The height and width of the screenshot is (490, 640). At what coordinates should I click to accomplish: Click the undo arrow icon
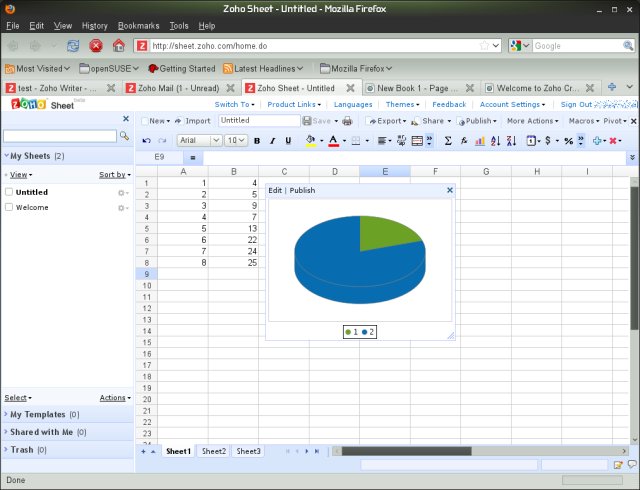click(x=147, y=141)
